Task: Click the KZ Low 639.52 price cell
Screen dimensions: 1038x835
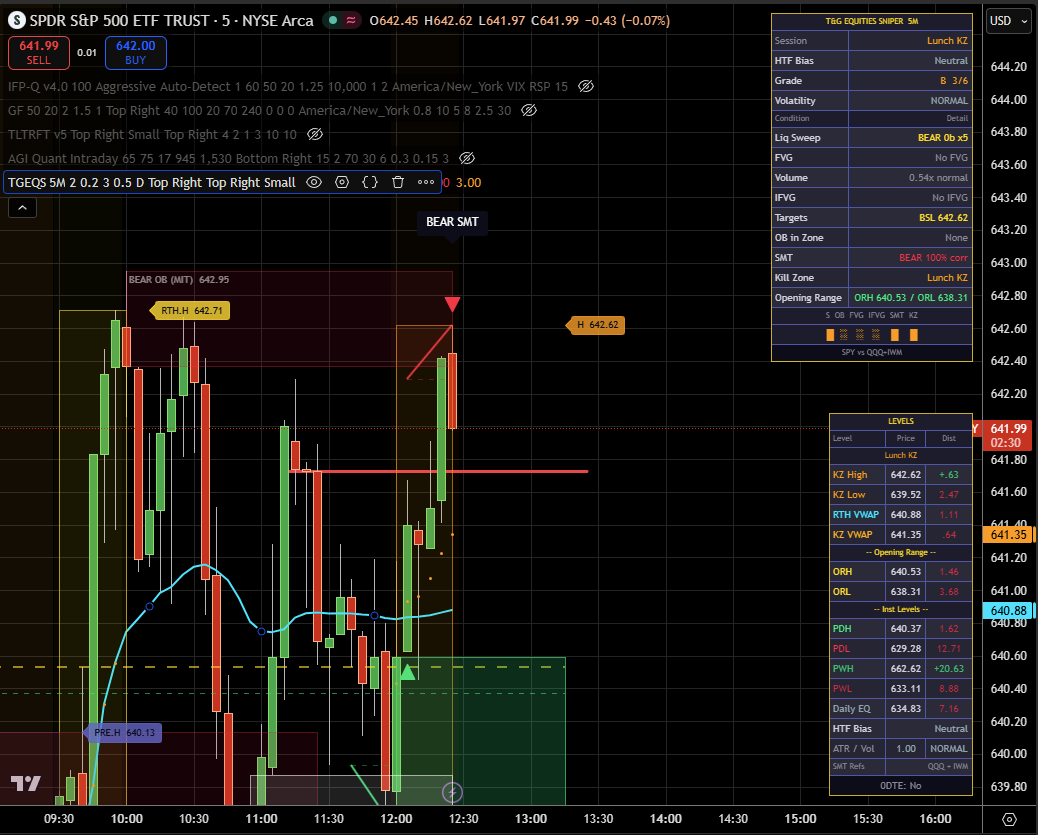Action: pyautogui.click(x=906, y=495)
